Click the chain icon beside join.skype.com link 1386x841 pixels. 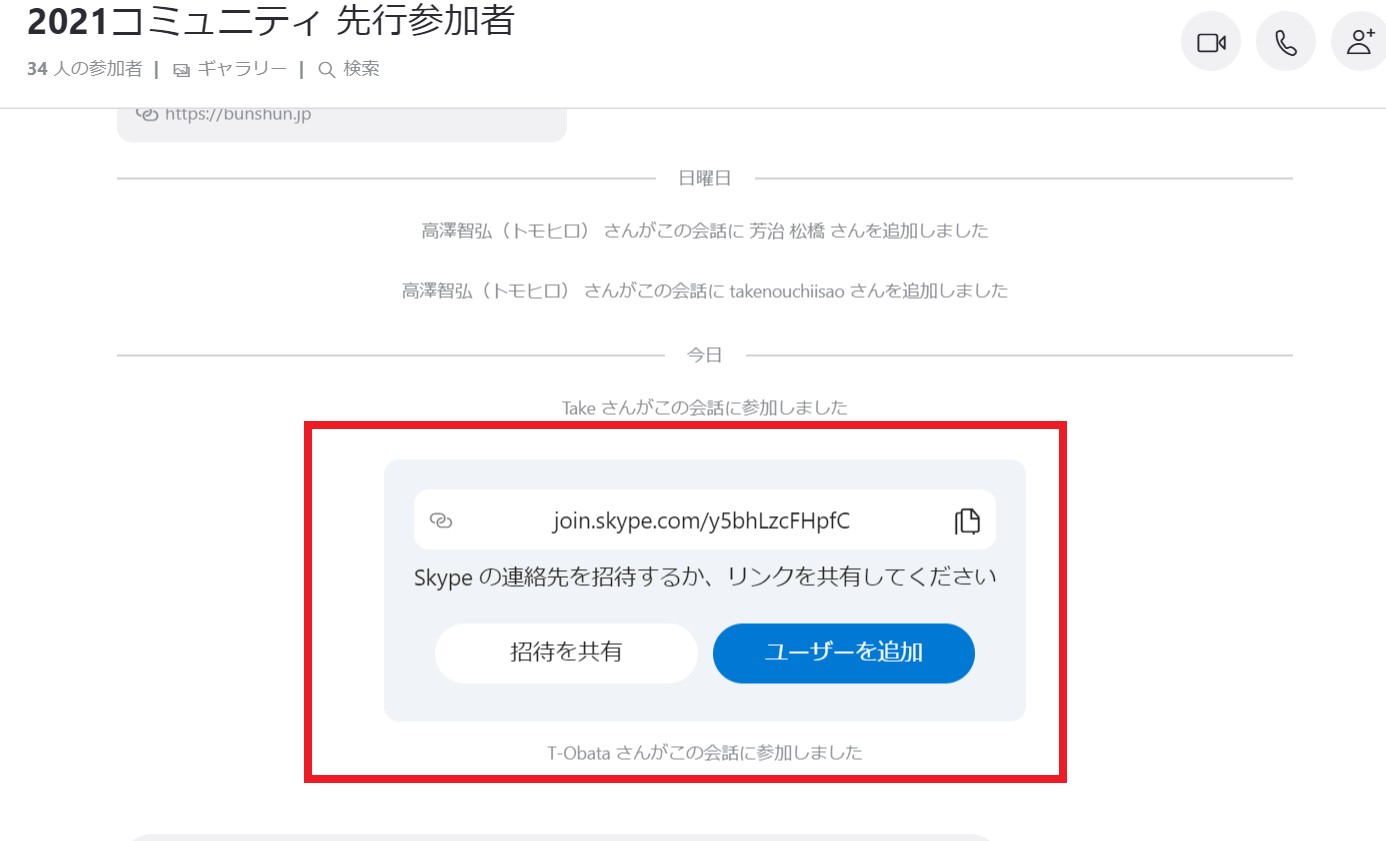tap(441, 520)
